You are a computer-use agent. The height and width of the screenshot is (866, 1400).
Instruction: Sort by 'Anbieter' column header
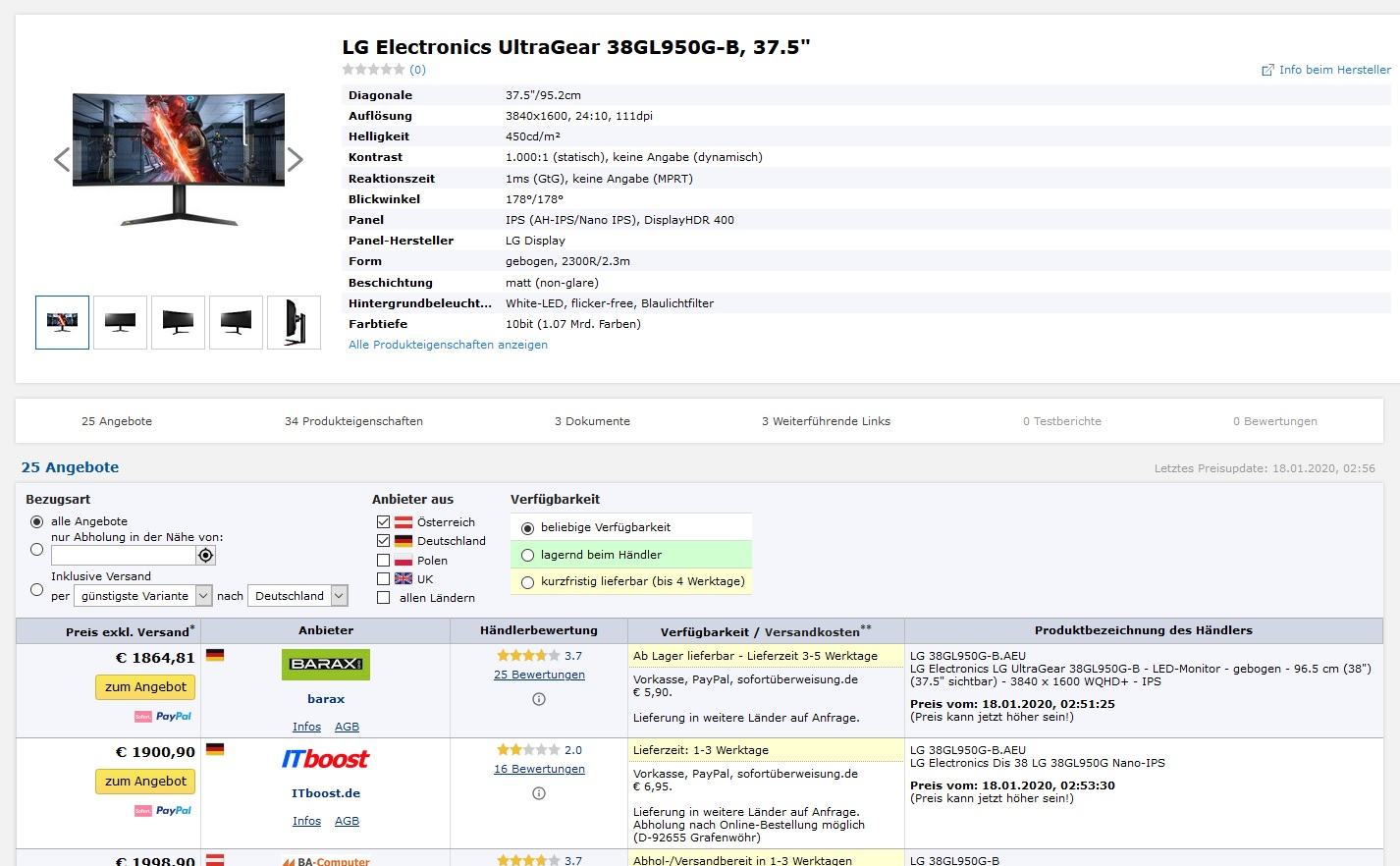pyautogui.click(x=326, y=630)
